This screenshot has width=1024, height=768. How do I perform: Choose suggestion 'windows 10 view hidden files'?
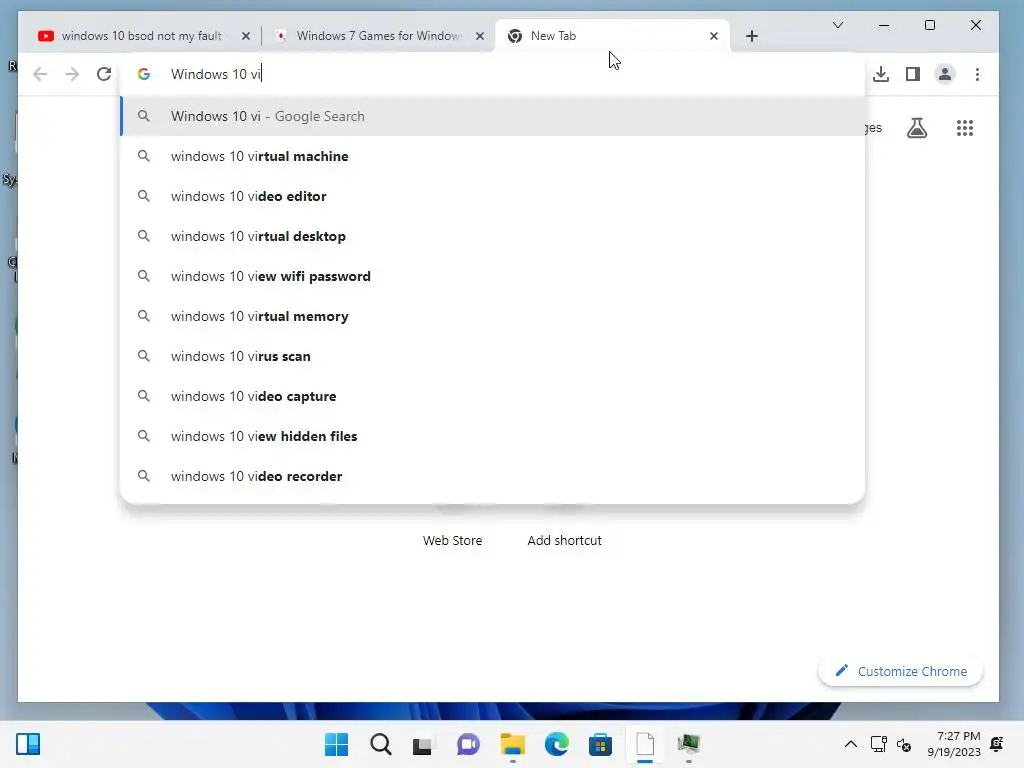492,436
